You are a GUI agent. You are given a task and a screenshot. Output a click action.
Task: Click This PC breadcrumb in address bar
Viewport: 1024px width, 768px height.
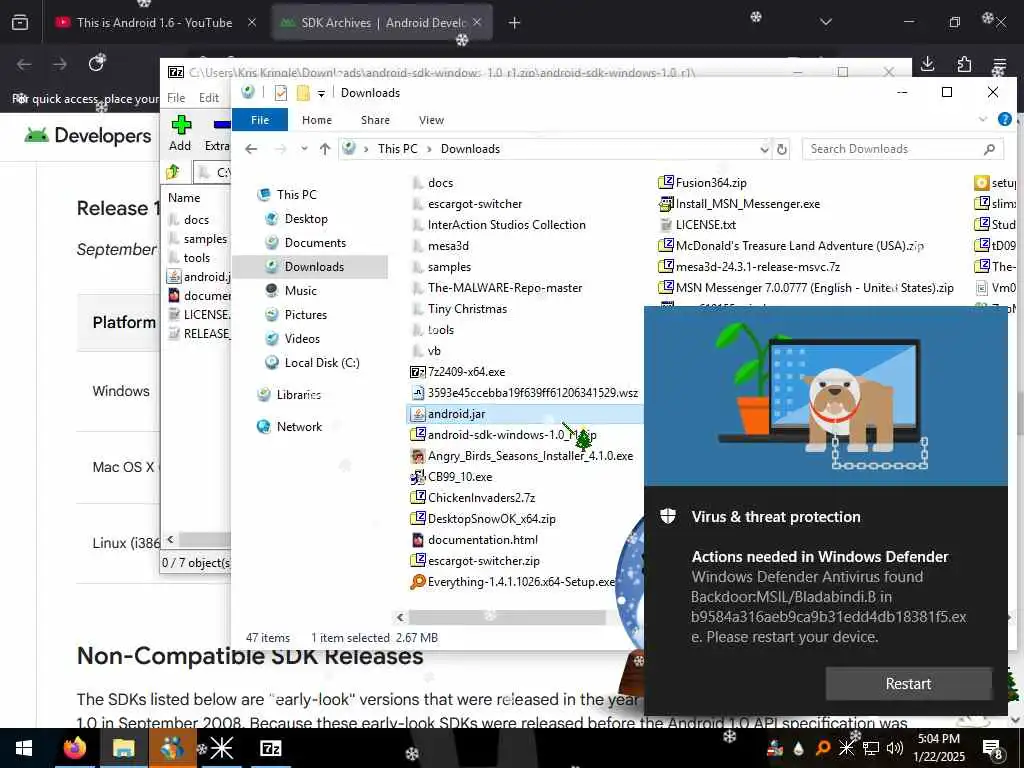(x=397, y=149)
